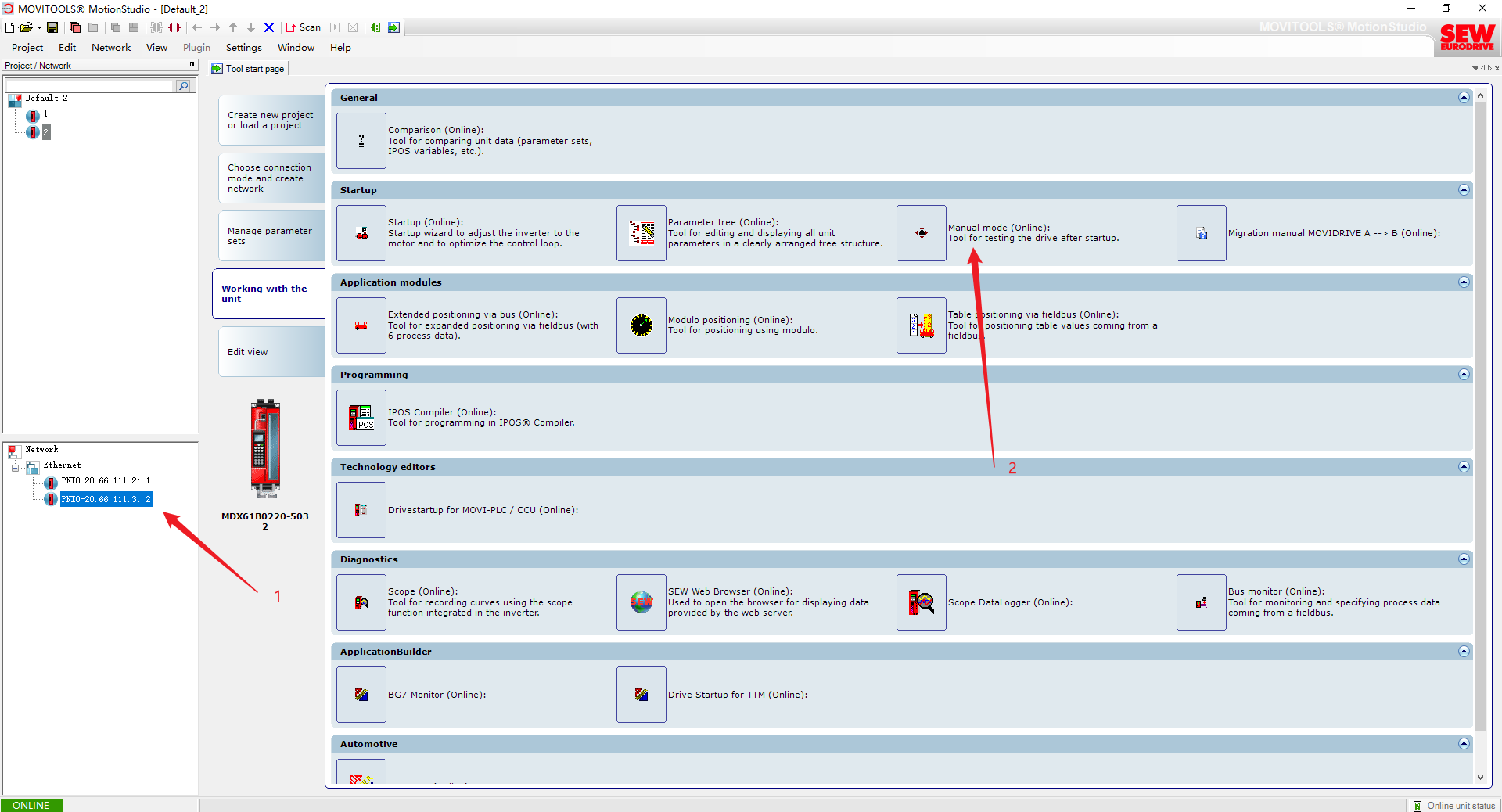Collapse the Ethernet tree node

coord(15,468)
